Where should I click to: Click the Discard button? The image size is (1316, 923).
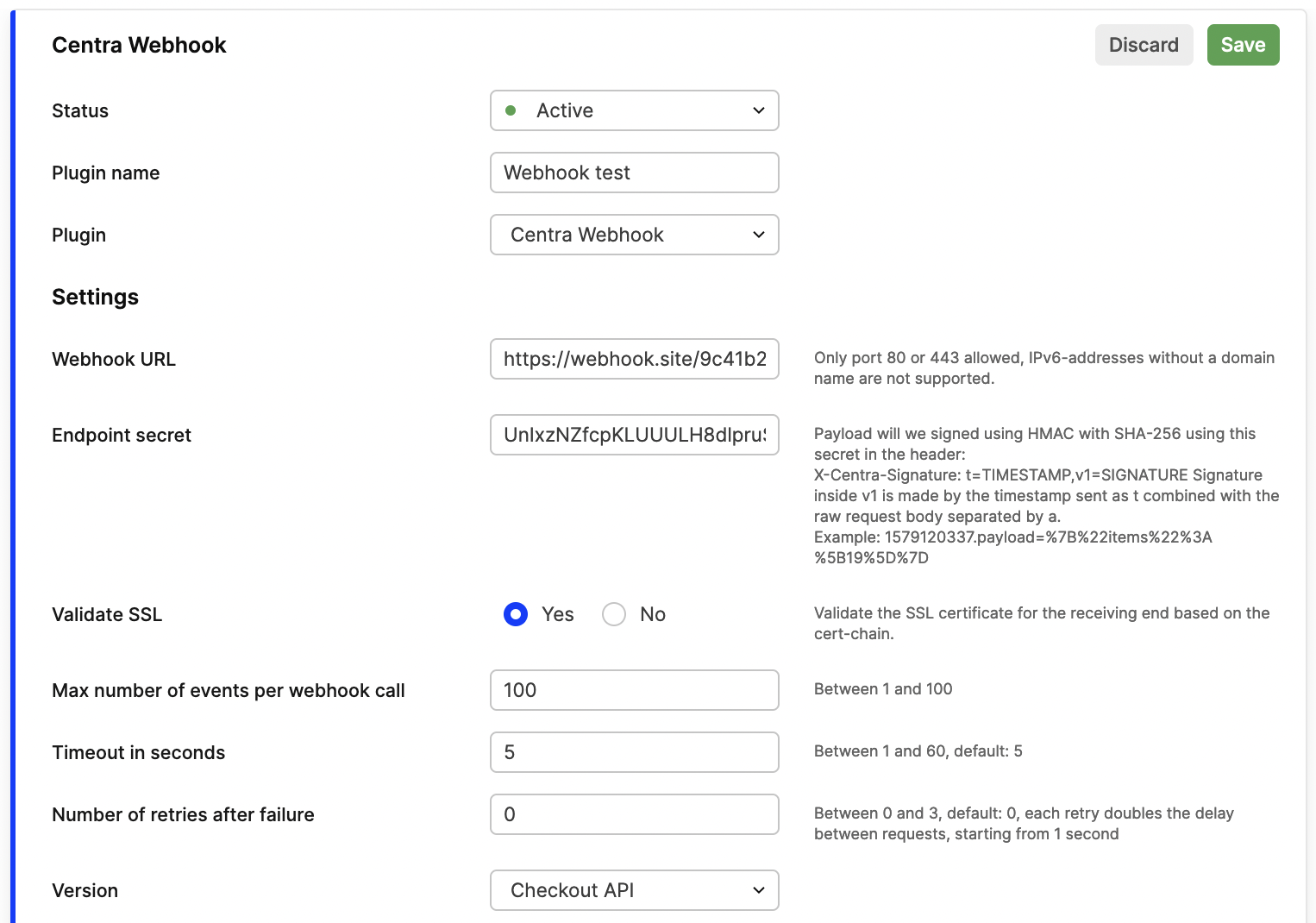pyautogui.click(x=1144, y=44)
